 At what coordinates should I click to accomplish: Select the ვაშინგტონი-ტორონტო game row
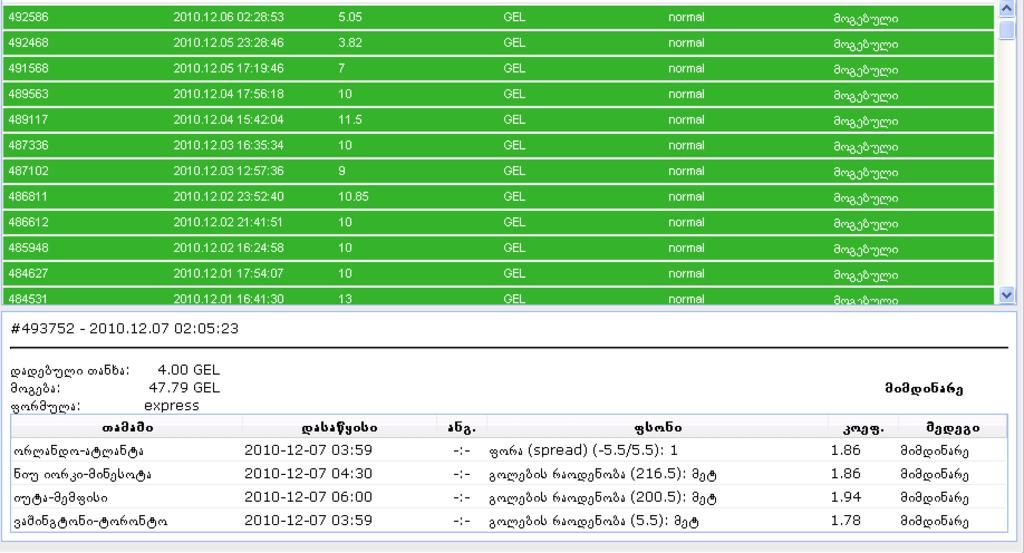[509, 521]
